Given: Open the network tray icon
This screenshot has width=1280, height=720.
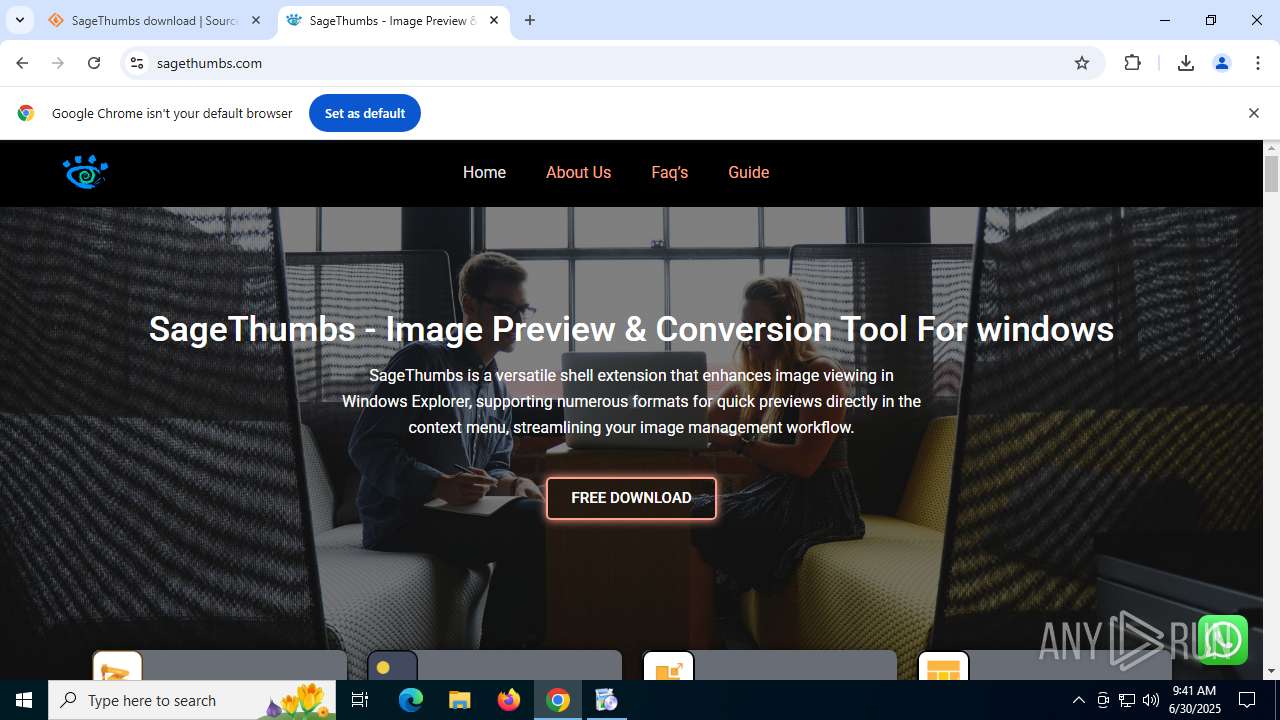Looking at the screenshot, I should coord(1127,700).
